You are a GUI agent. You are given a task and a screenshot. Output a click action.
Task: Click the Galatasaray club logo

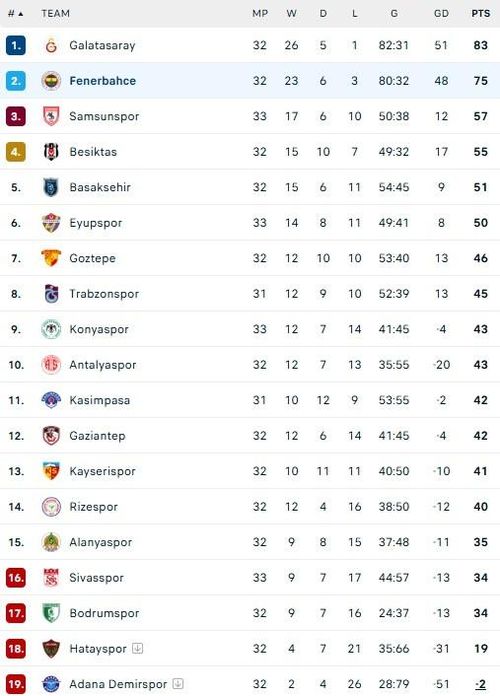point(51,45)
